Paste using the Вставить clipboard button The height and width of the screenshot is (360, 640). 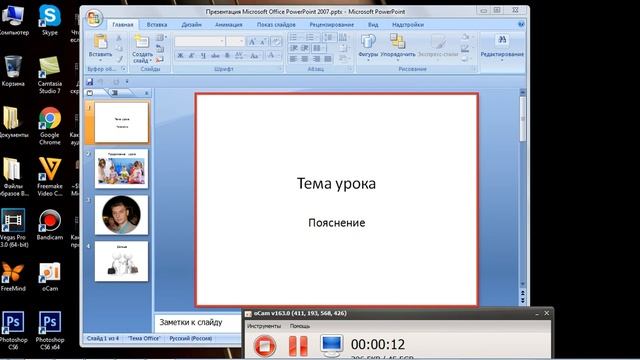coord(100,46)
